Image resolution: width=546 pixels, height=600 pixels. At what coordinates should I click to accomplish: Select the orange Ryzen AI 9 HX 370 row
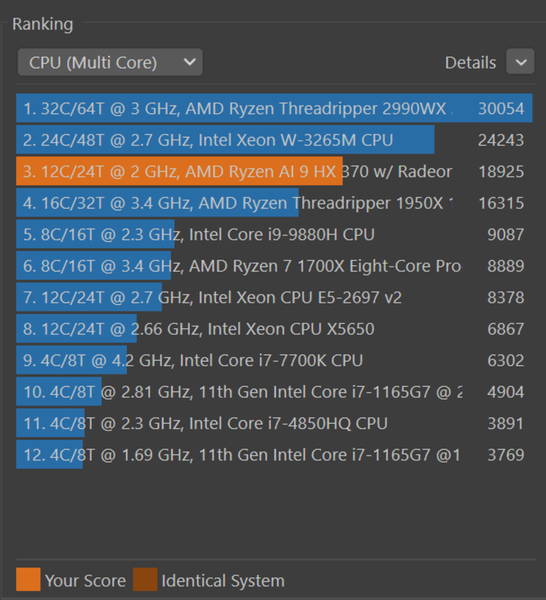274,171
